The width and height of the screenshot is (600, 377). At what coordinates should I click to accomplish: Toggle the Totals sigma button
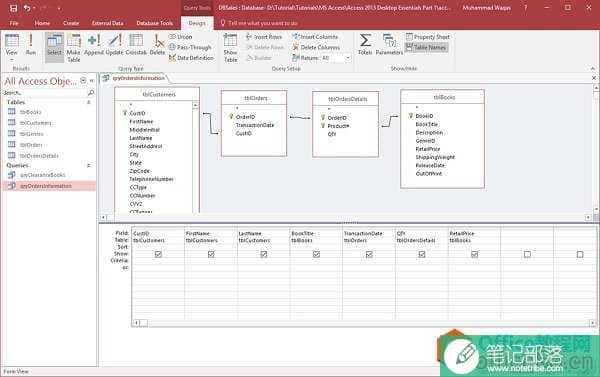coord(365,44)
